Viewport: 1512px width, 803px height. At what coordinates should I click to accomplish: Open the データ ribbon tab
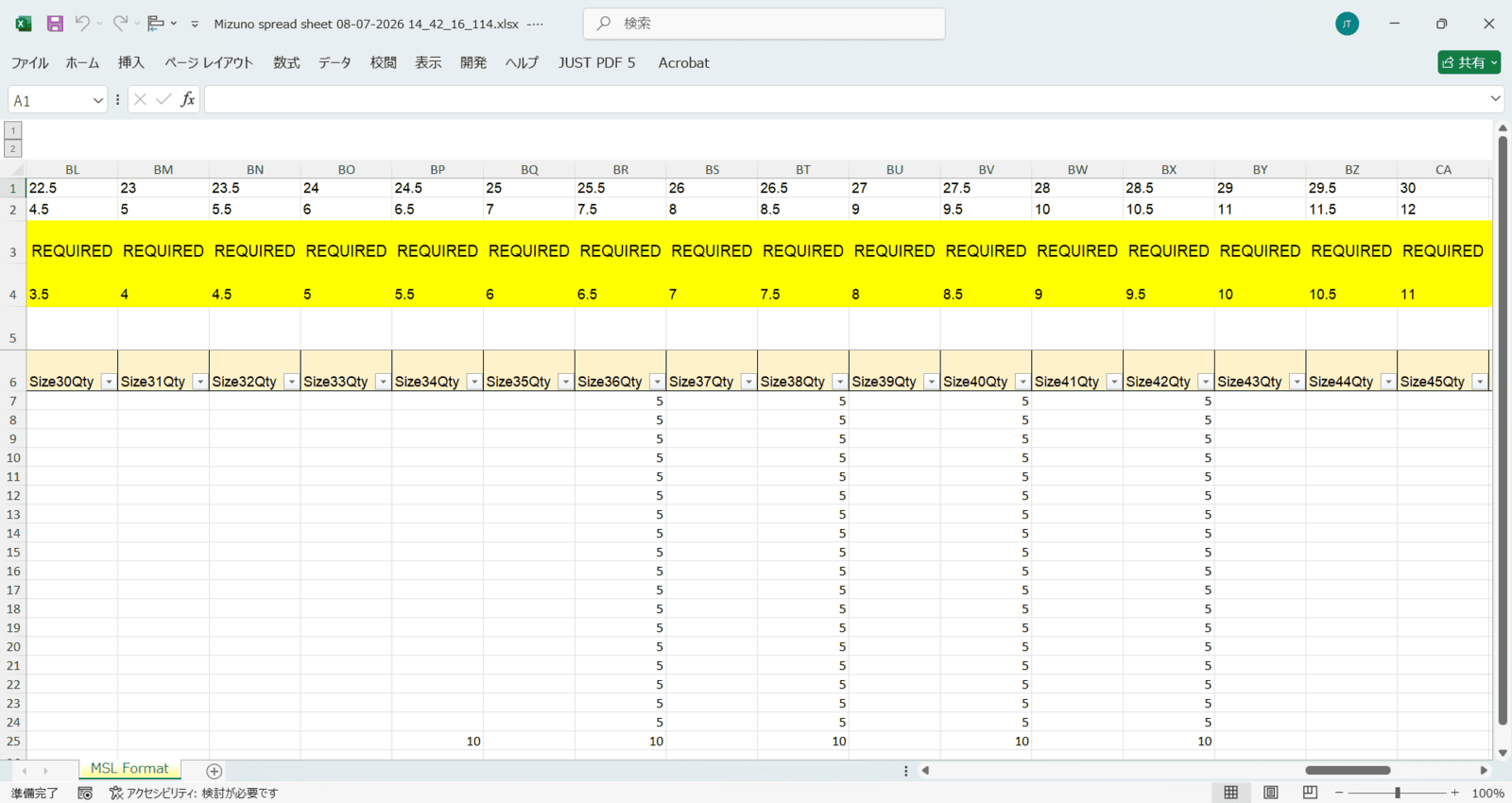click(x=335, y=62)
